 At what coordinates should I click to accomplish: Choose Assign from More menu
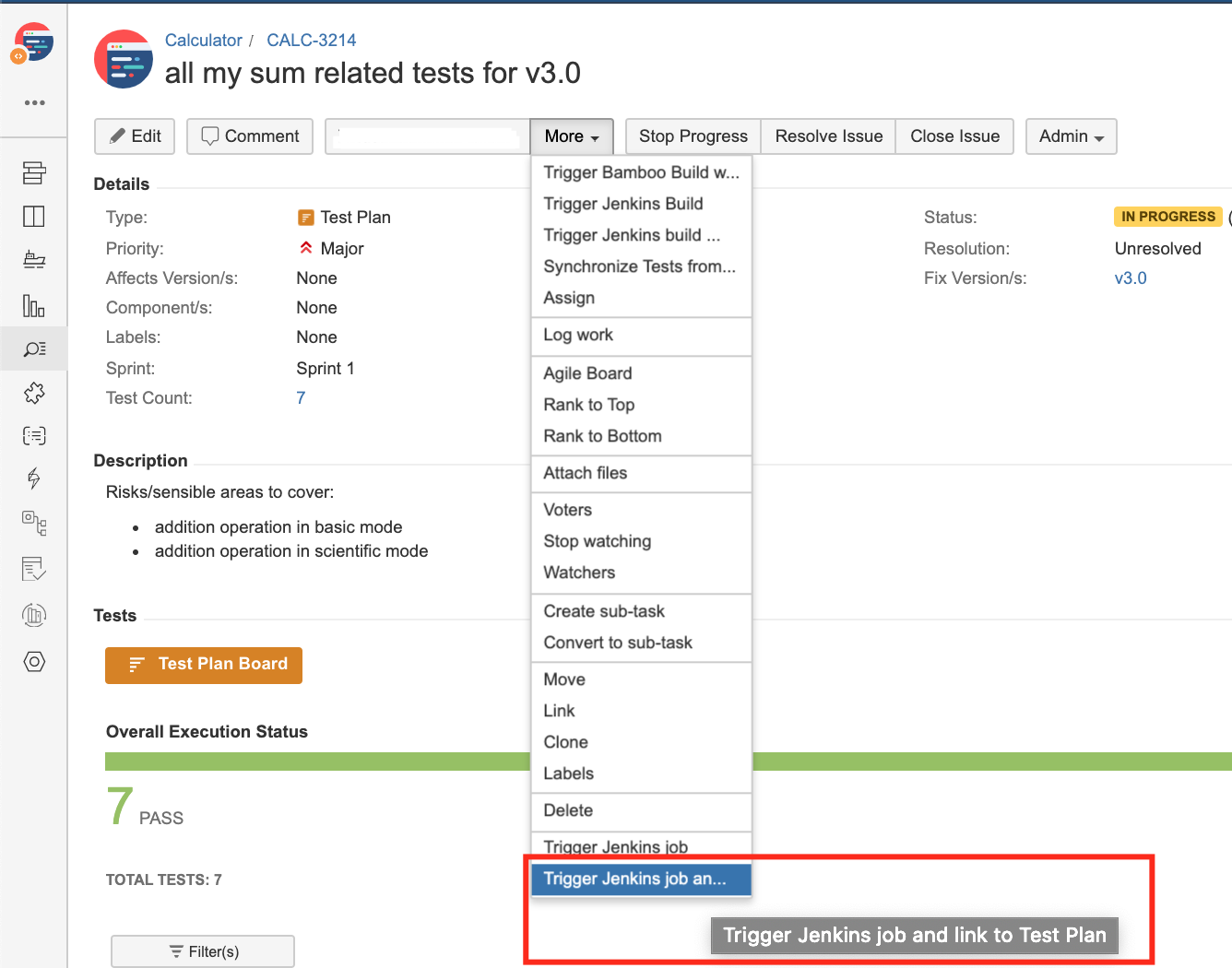[x=642, y=298]
